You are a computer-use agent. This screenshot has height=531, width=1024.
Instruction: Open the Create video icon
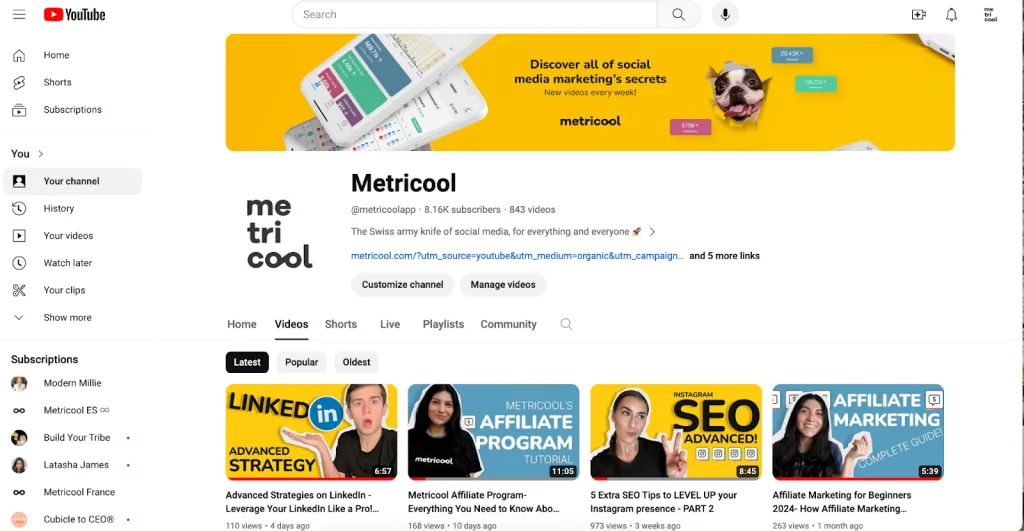(x=918, y=14)
